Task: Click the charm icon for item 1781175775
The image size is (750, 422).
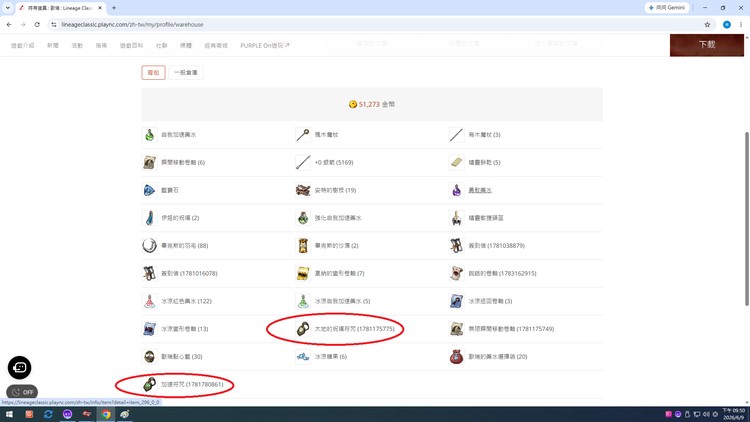Action: click(303, 329)
